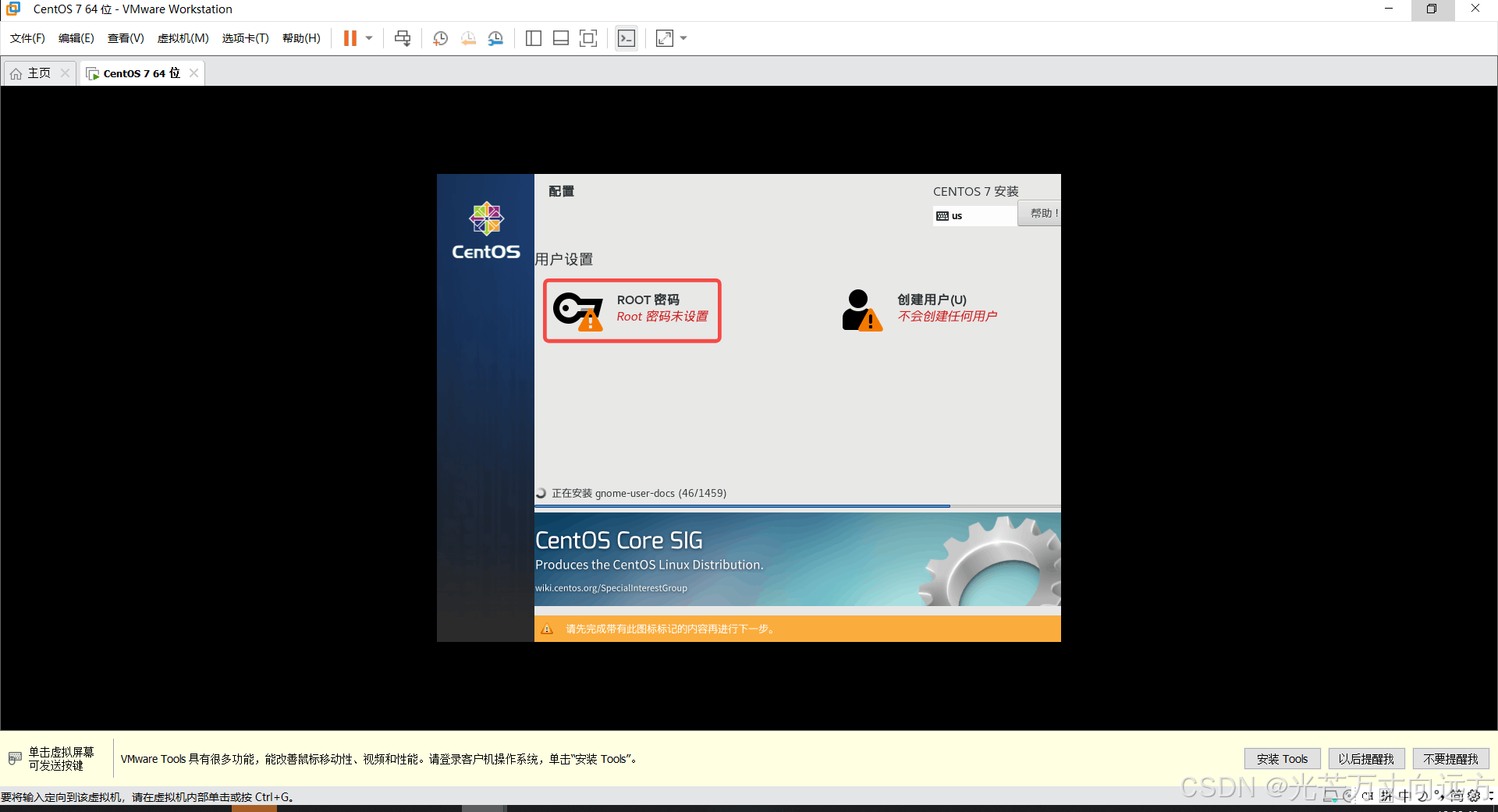Open the power options dropdown next to pause
Screen dimensions: 1498x812
[x=369, y=38]
